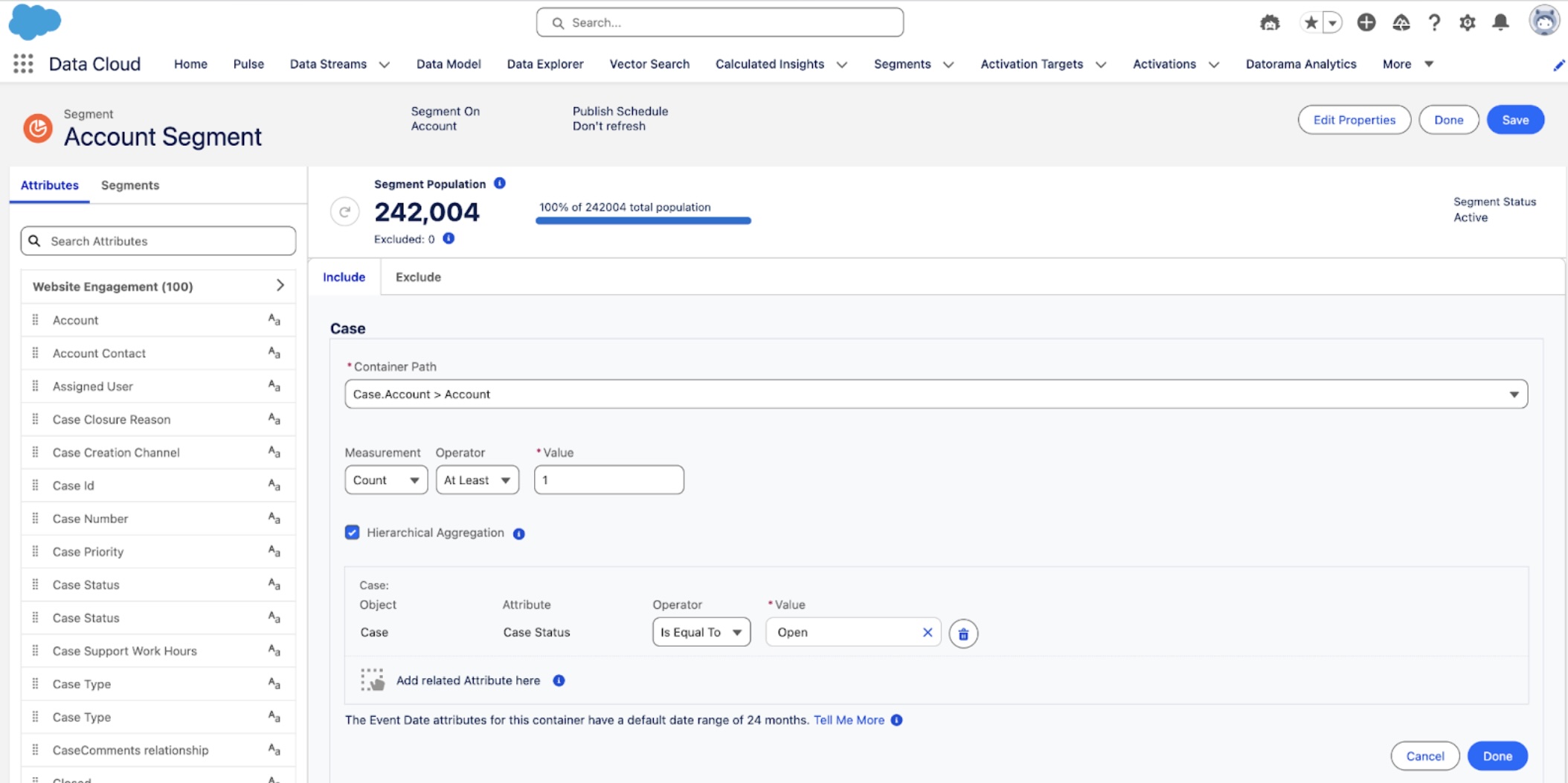This screenshot has width=1568, height=783.
Task: Click the Account Segment orange icon
Action: click(x=37, y=128)
